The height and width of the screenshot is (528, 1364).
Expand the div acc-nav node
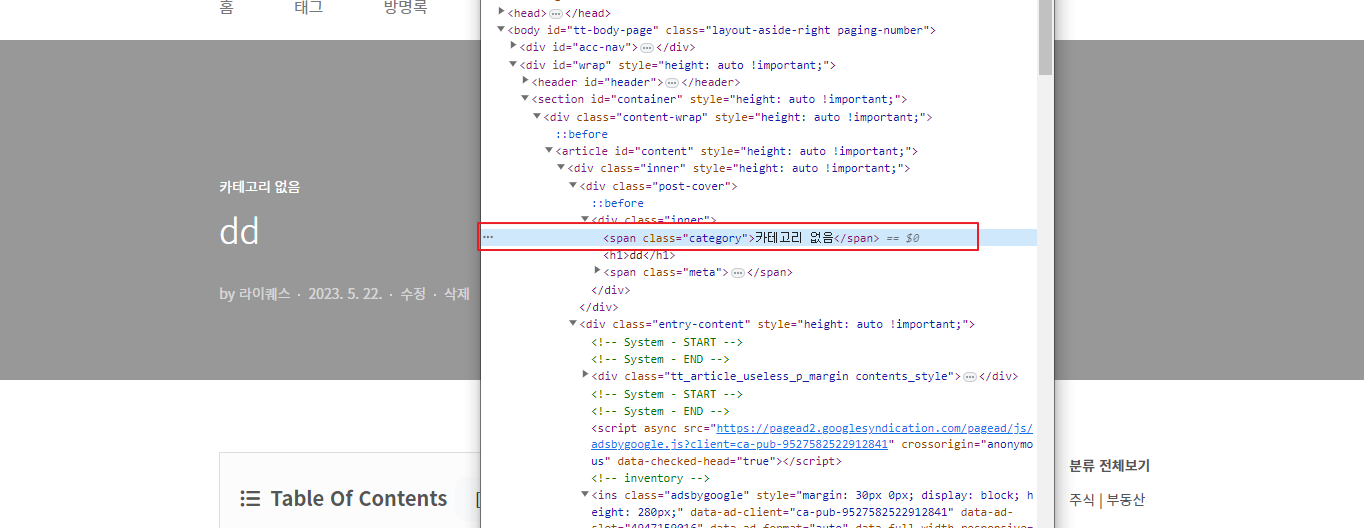coord(514,47)
